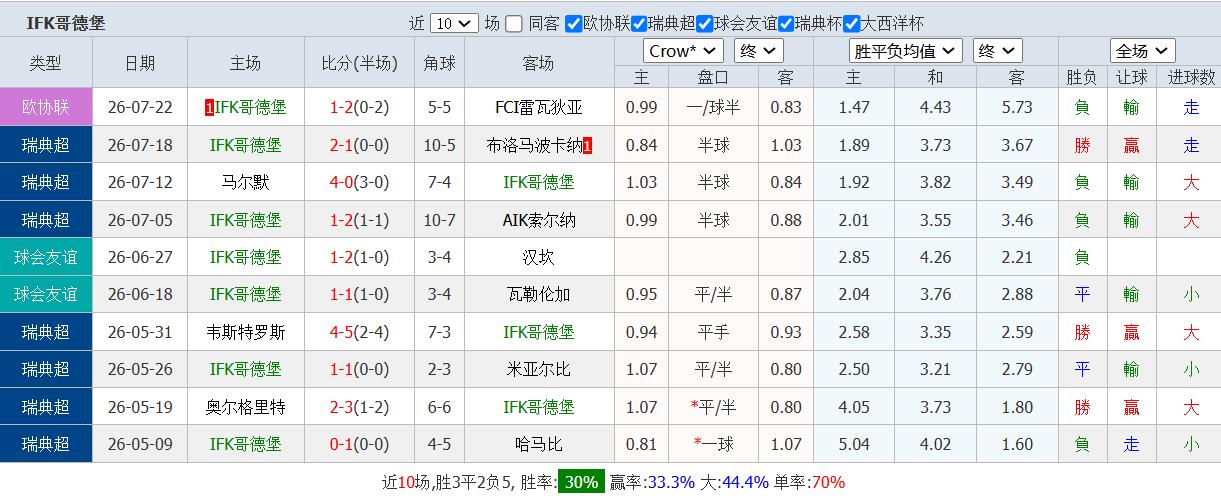Click the *一球 handicap for 哈马比 match
Screen dimensions: 1221x498
point(713,444)
